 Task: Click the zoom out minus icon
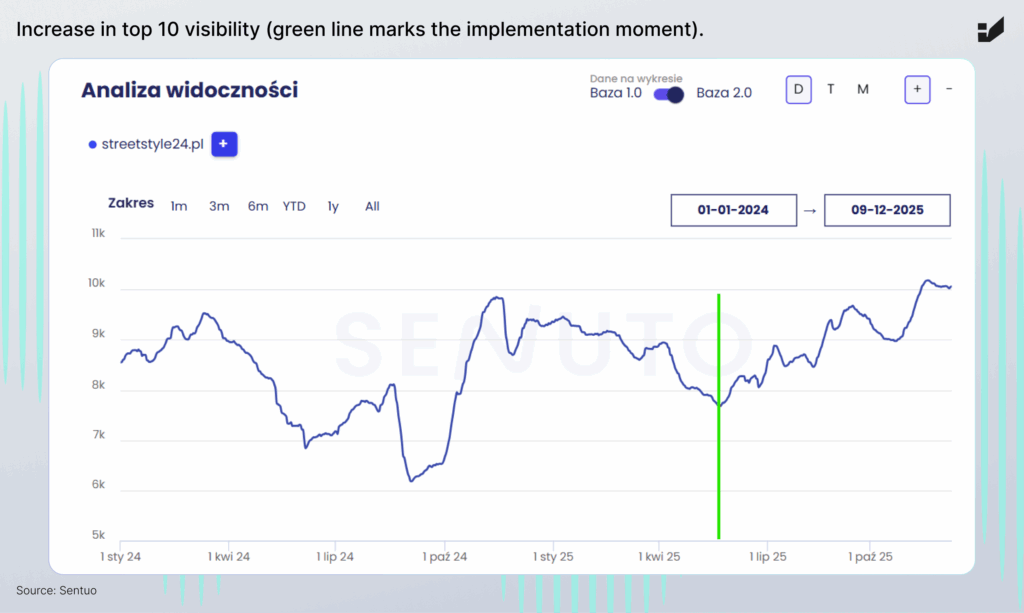point(949,89)
